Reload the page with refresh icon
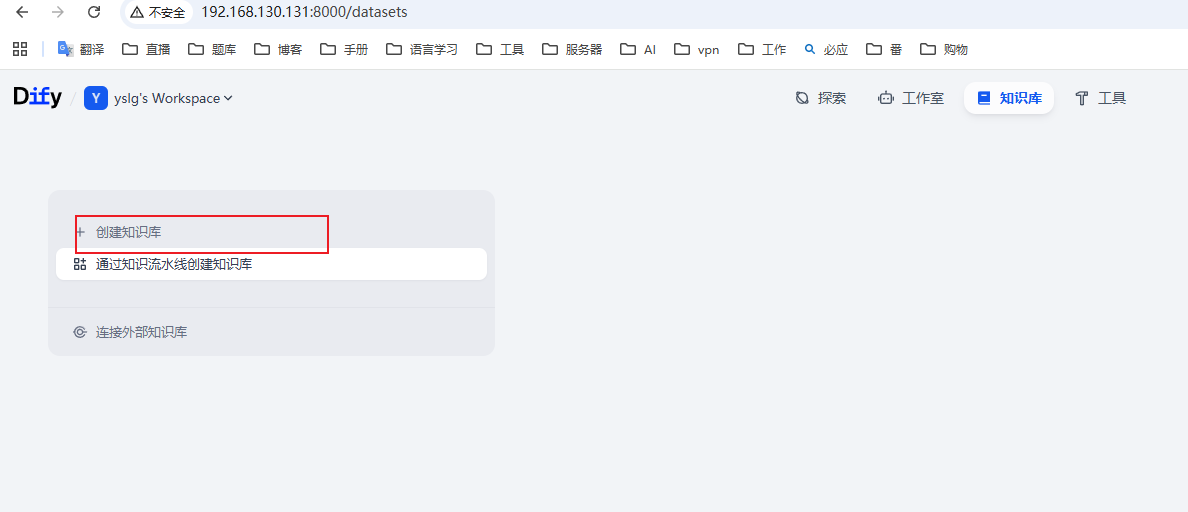The height and width of the screenshot is (512, 1188). pyautogui.click(x=94, y=13)
